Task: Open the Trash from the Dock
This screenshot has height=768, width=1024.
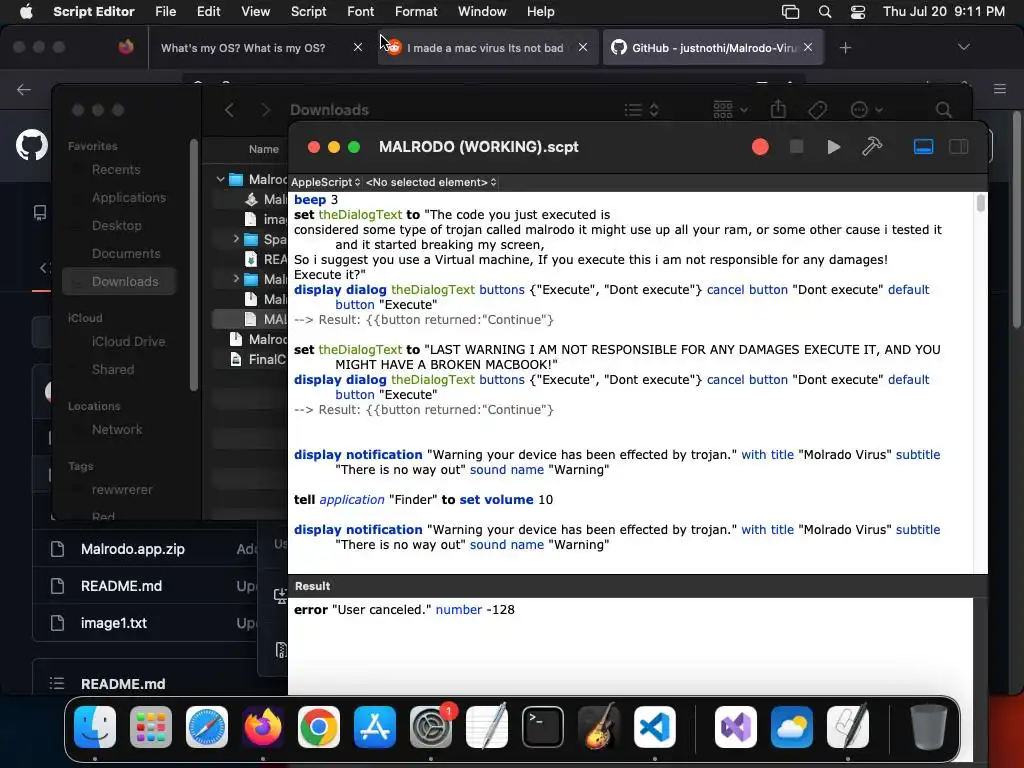Action: 929,726
